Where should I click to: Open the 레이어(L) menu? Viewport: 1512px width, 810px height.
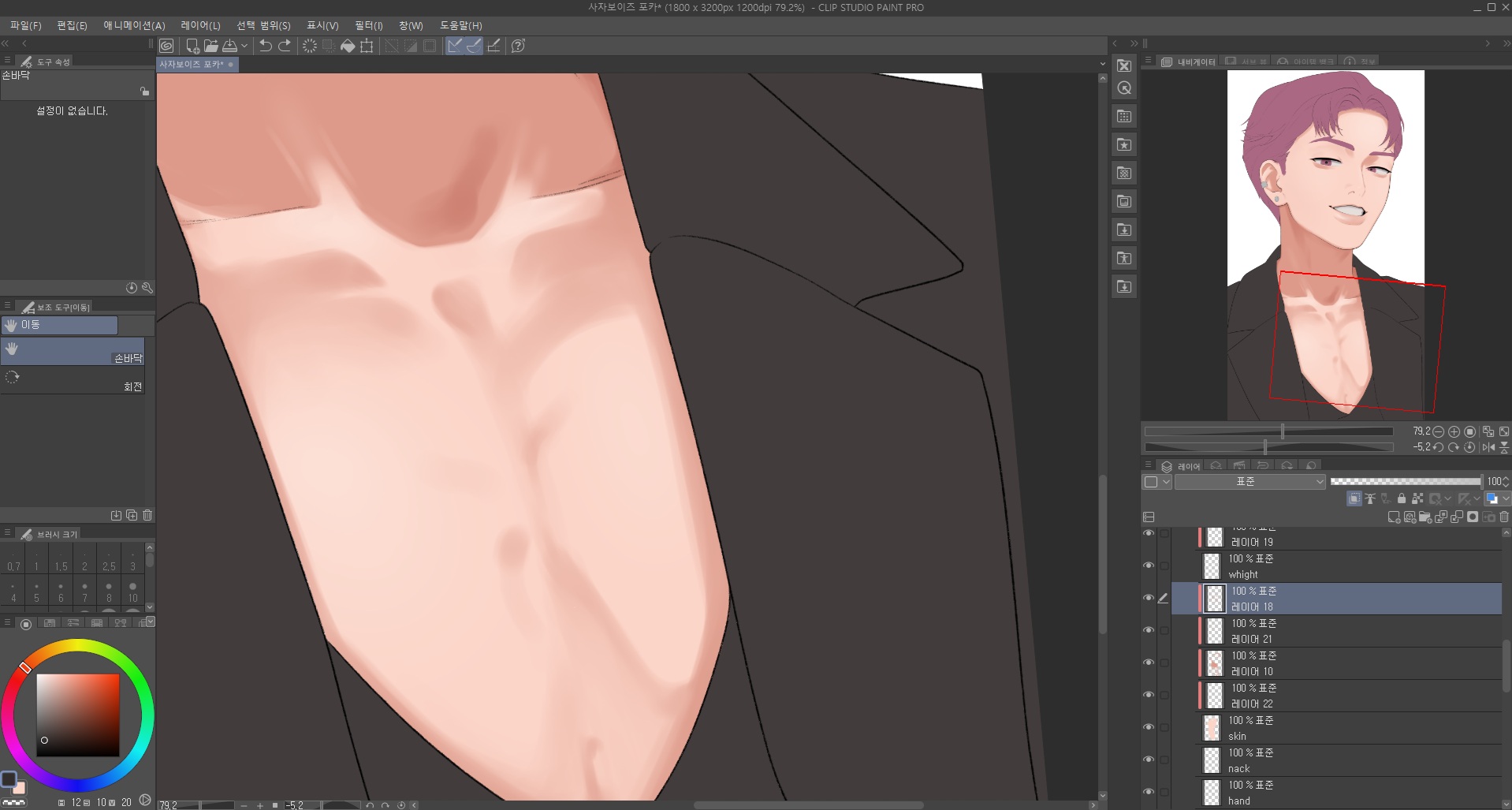pos(200,25)
